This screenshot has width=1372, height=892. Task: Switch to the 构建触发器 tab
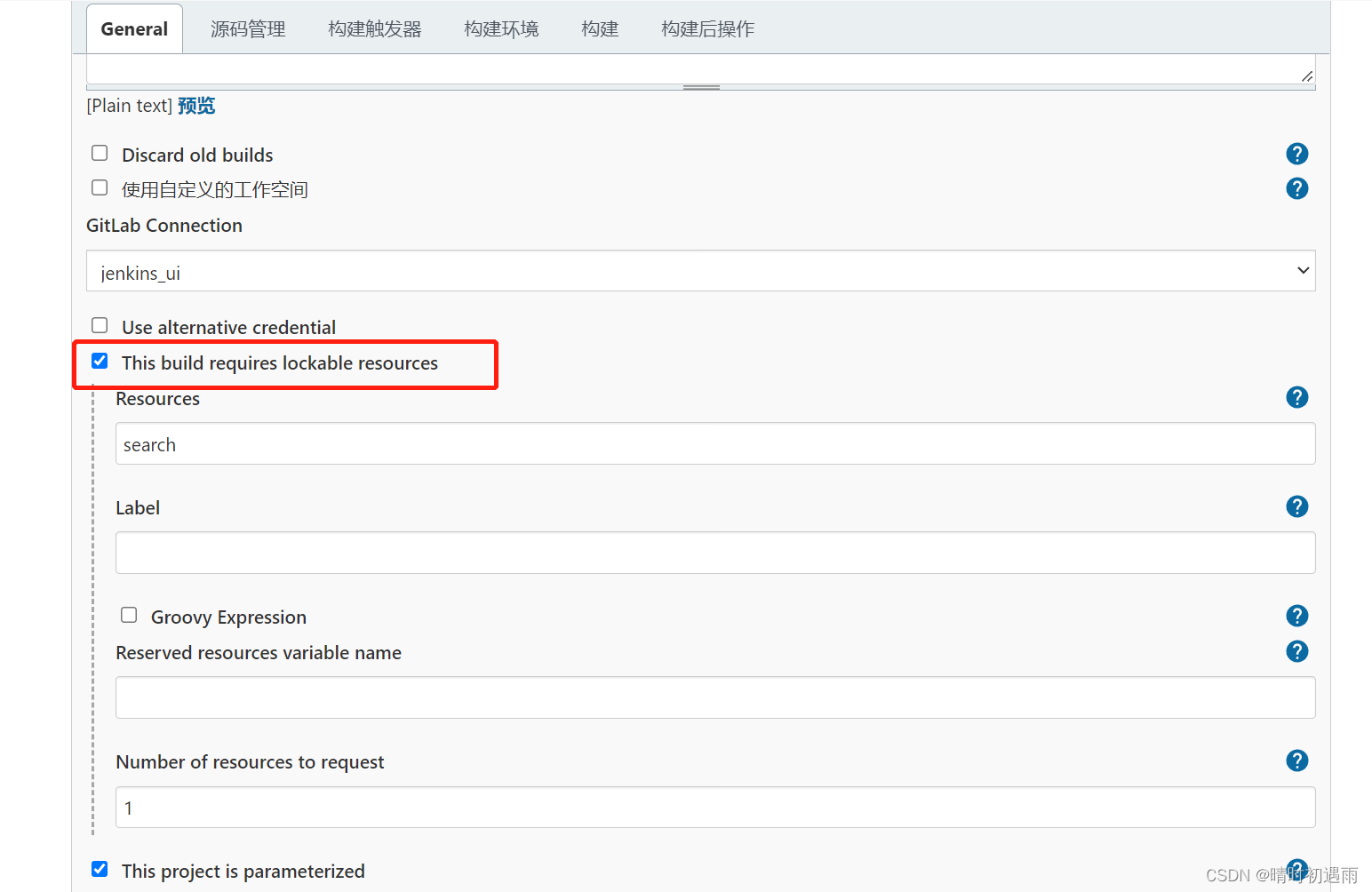pos(374,29)
